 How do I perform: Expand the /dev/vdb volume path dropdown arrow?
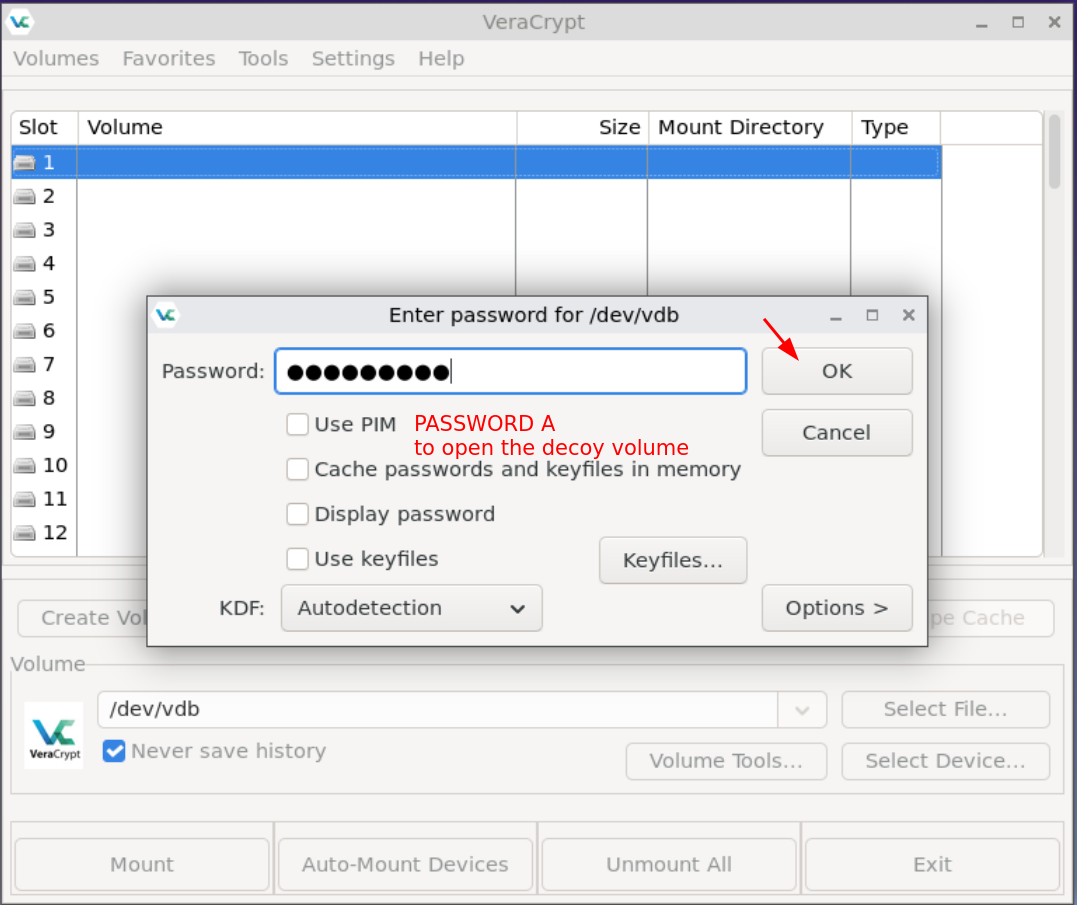pos(802,710)
